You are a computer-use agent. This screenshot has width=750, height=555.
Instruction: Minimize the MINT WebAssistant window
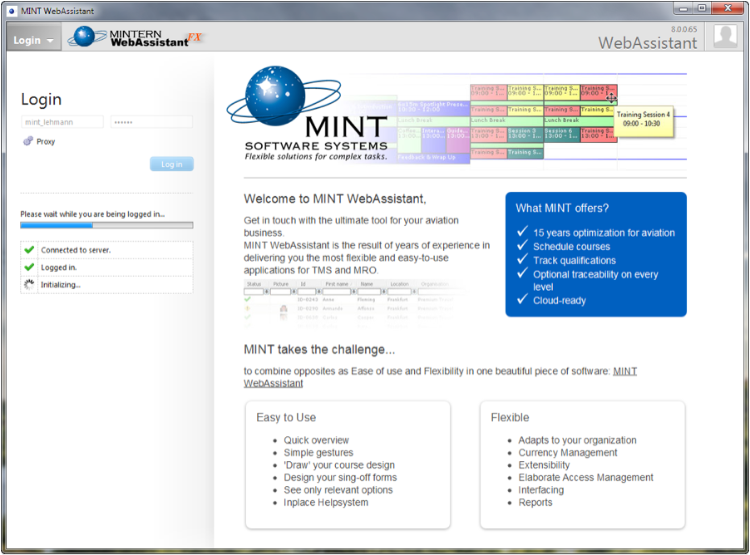684,8
